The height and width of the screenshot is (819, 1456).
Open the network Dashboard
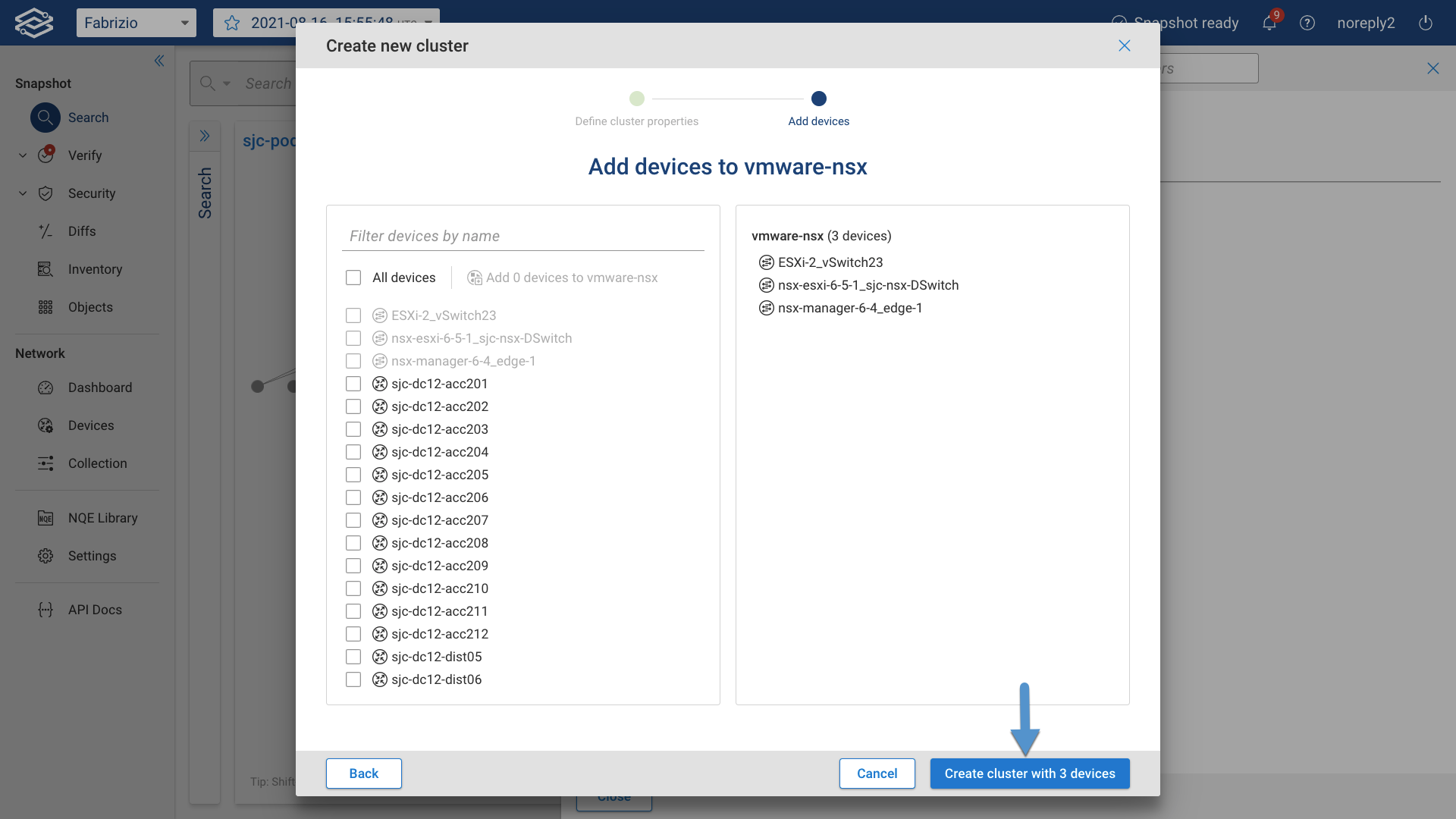[99, 388]
